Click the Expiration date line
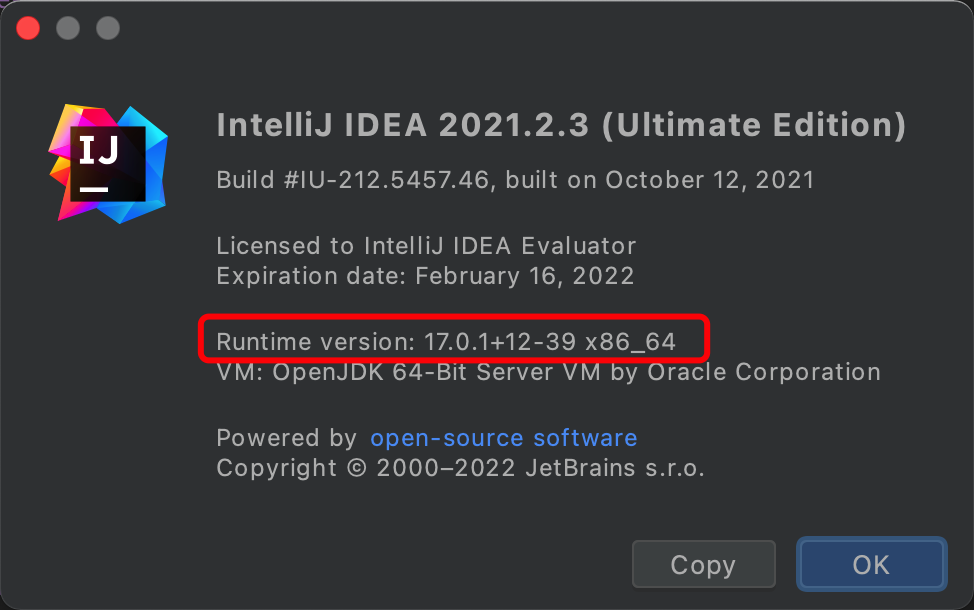 (x=425, y=275)
